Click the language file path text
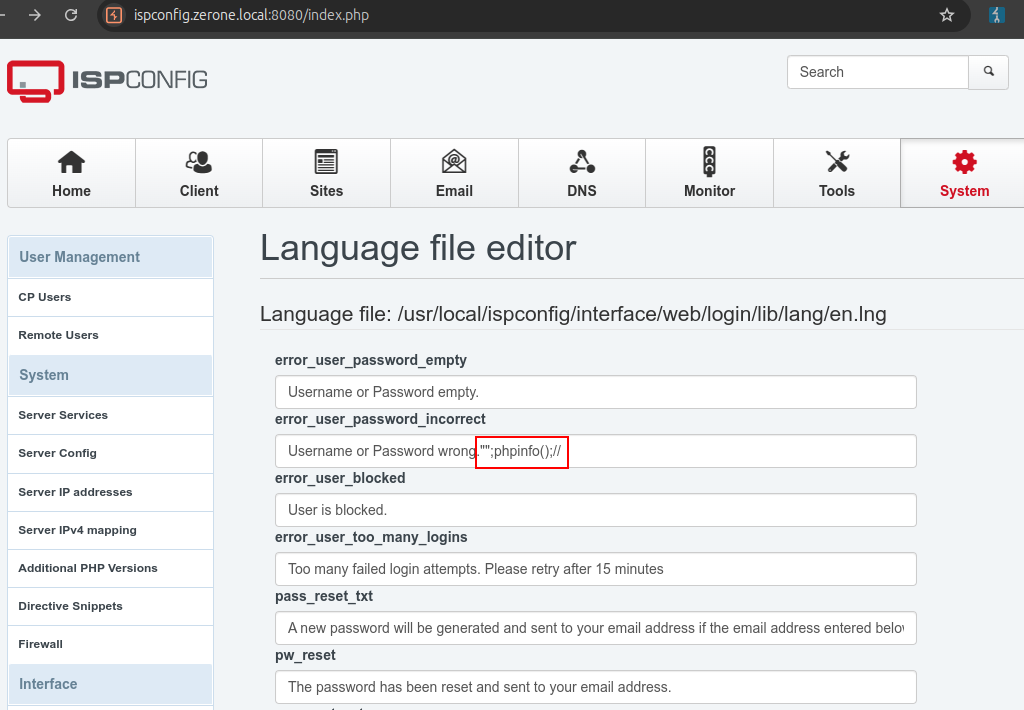The height and width of the screenshot is (710, 1024). [x=573, y=314]
